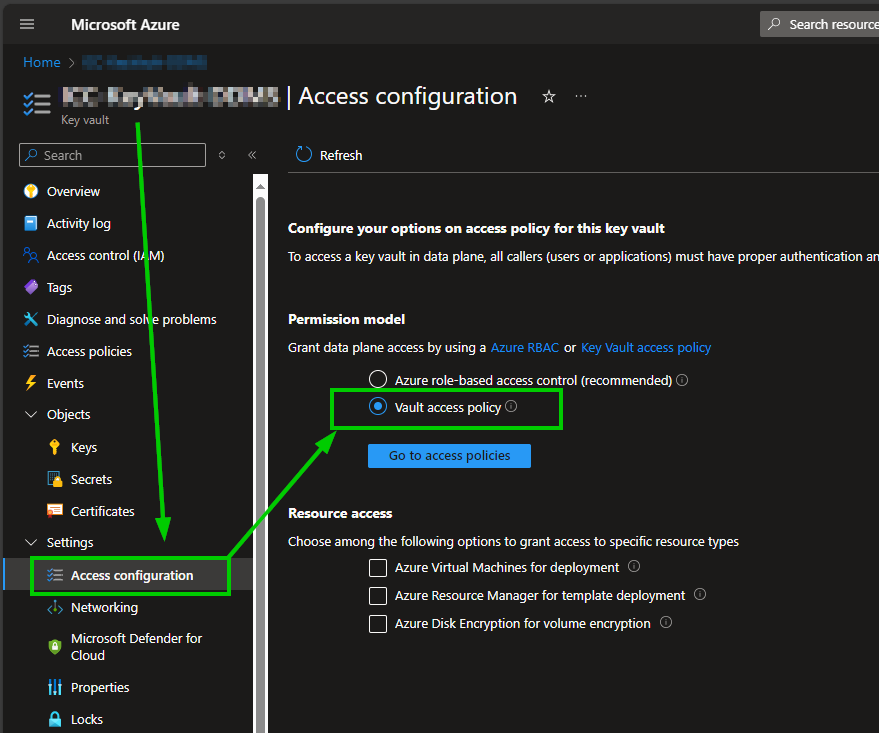Screen dimensions: 879x733
Task: Click the Secrets icon
Action: [x=55, y=479]
